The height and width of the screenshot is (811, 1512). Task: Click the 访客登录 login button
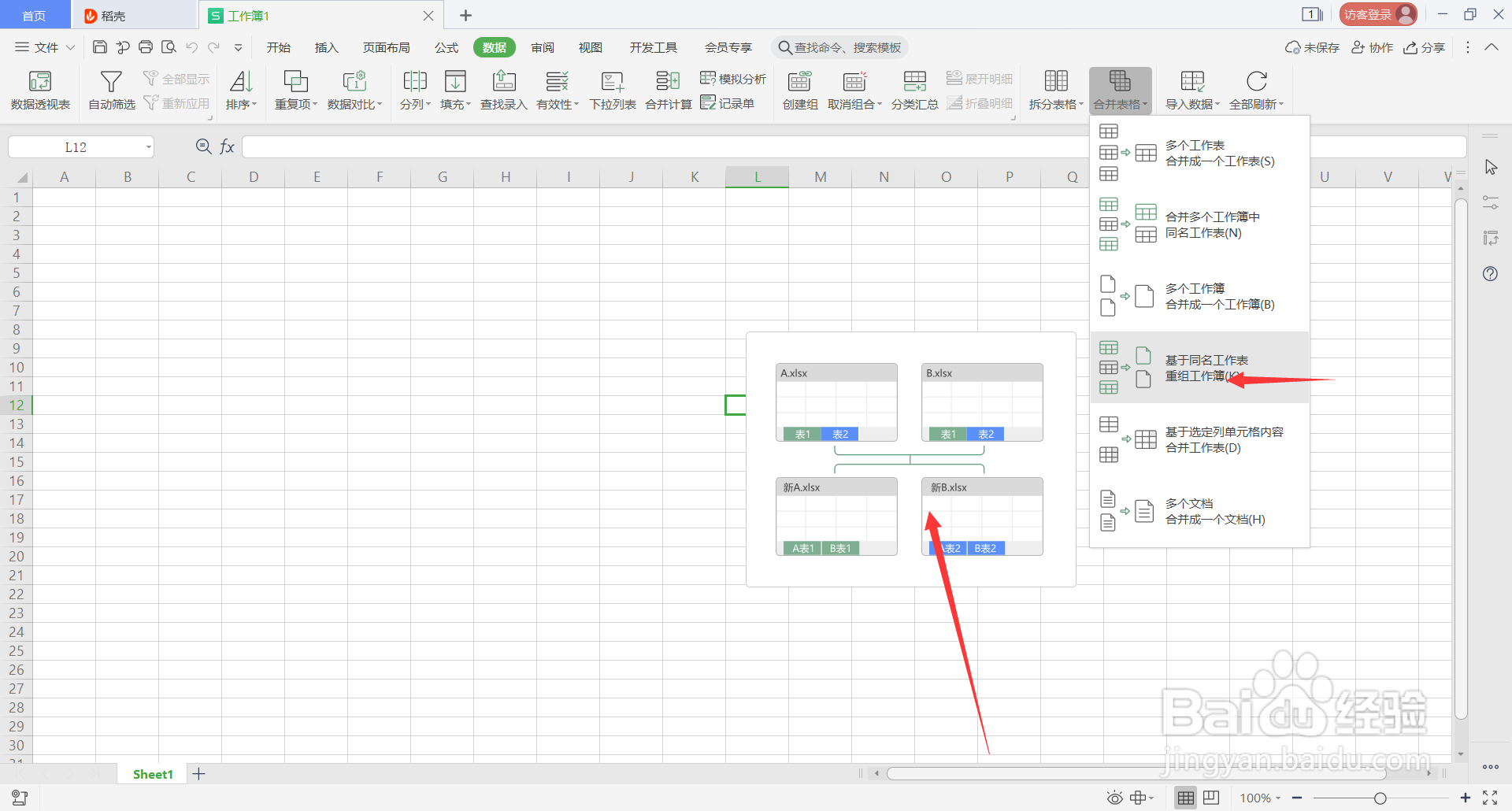pos(1377,14)
